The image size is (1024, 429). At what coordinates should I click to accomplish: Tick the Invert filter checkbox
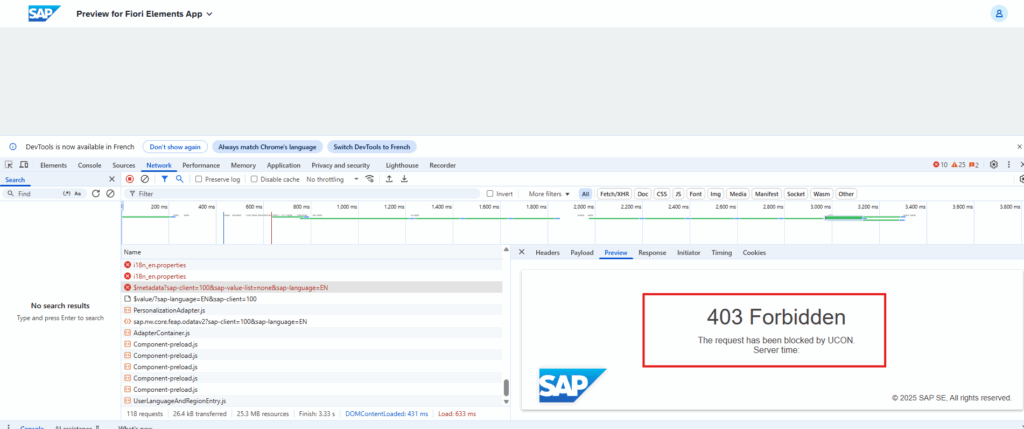[x=490, y=193]
